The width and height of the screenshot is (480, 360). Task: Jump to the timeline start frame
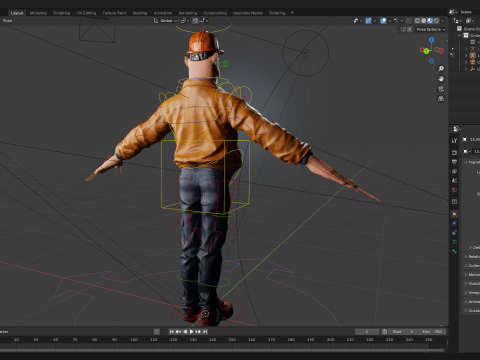click(172, 332)
